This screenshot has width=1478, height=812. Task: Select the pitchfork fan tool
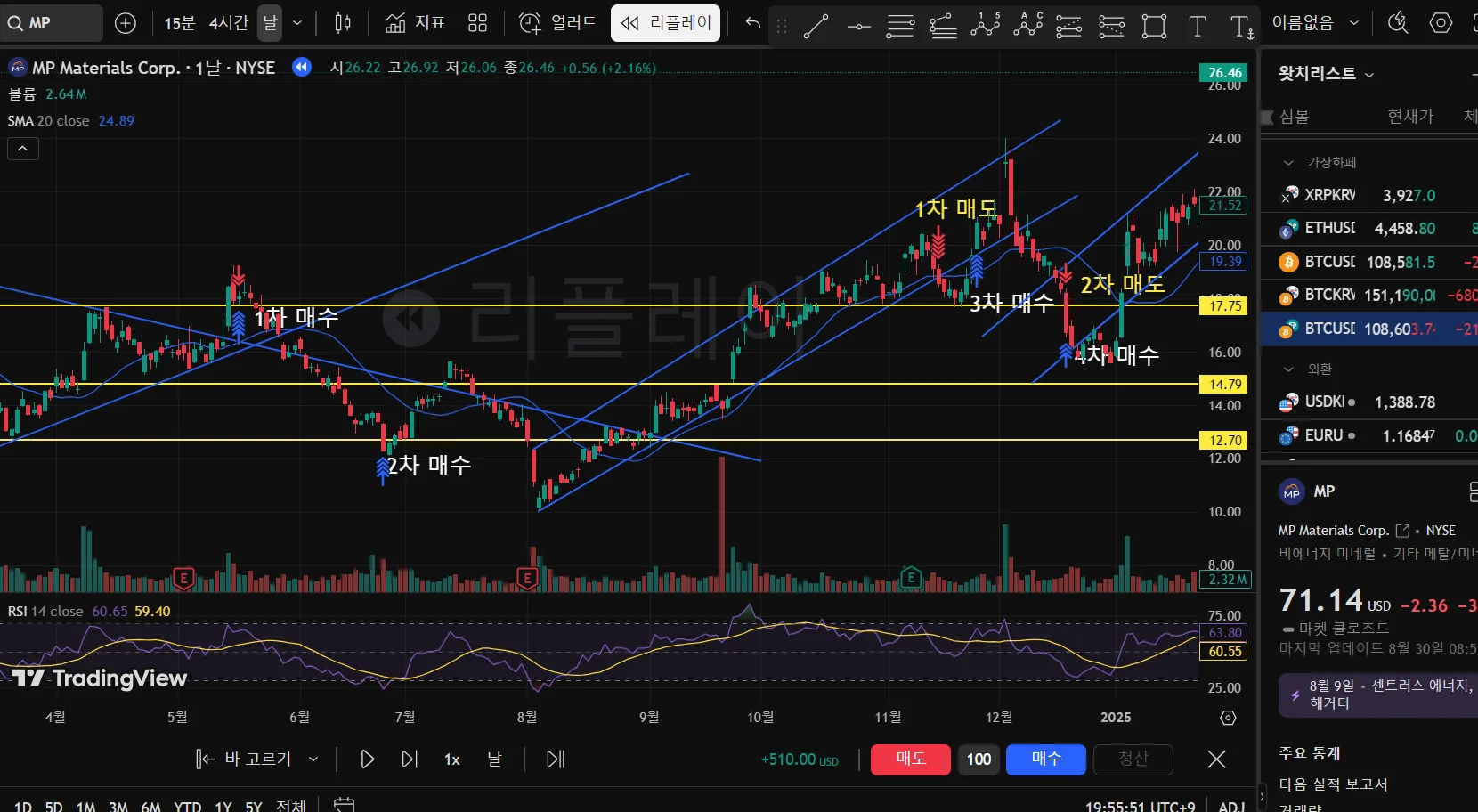pyautogui.click(x=943, y=27)
